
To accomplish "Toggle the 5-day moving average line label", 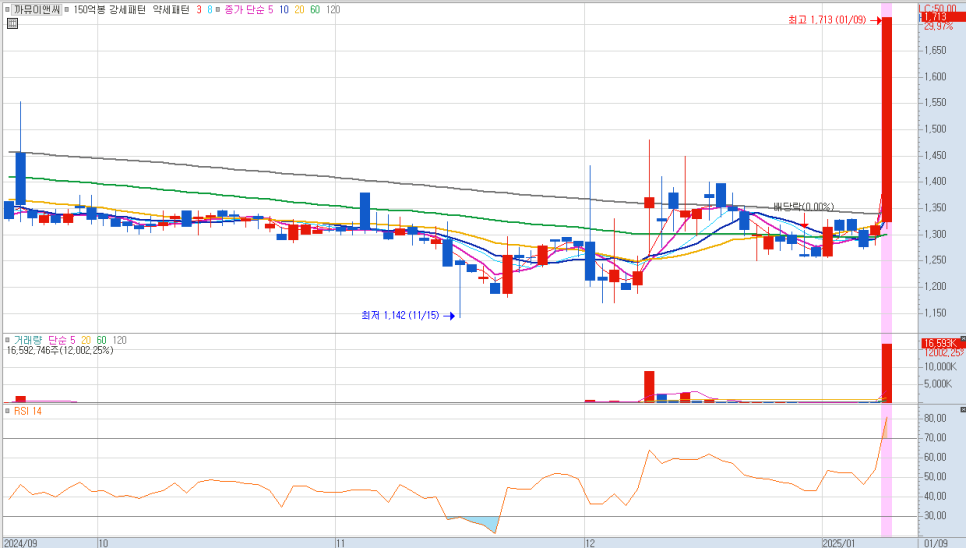I will coord(270,9).
